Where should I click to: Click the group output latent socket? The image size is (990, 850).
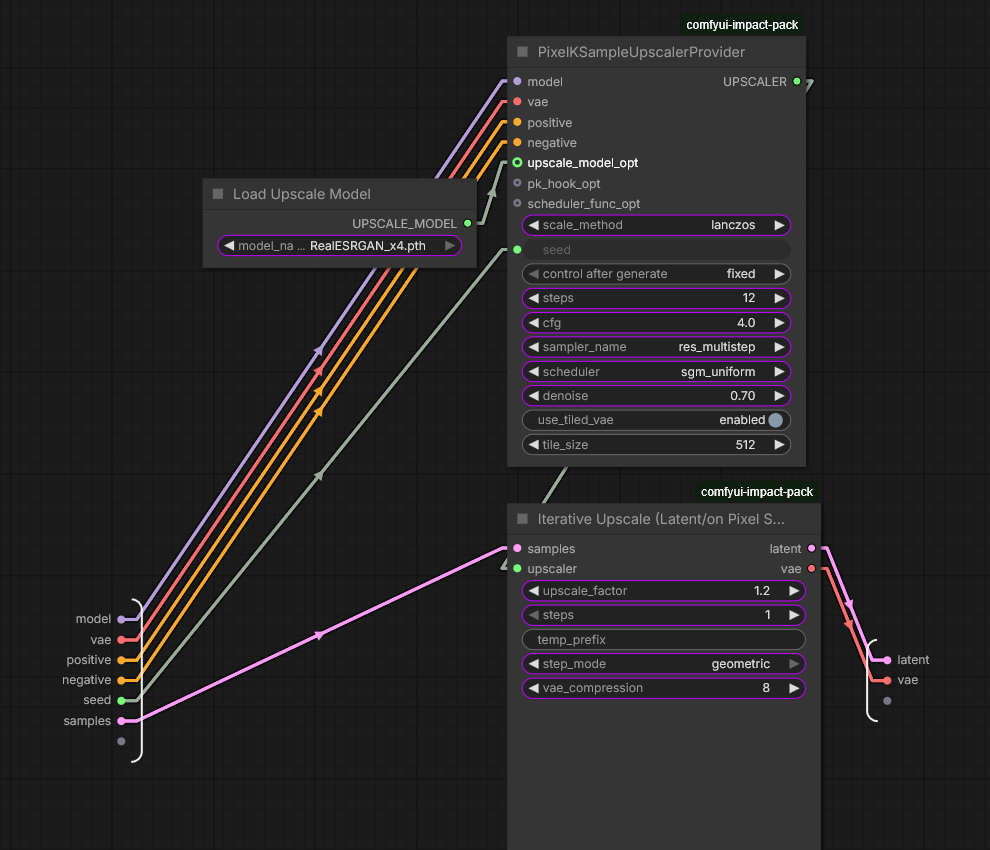tap(887, 660)
